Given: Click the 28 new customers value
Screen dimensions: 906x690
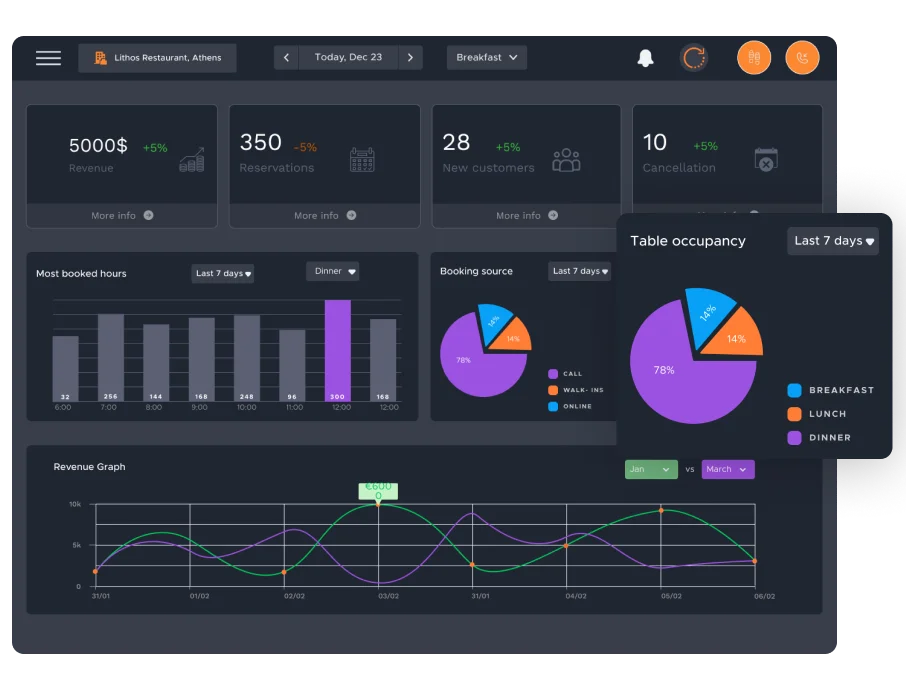Looking at the screenshot, I should tap(456, 143).
